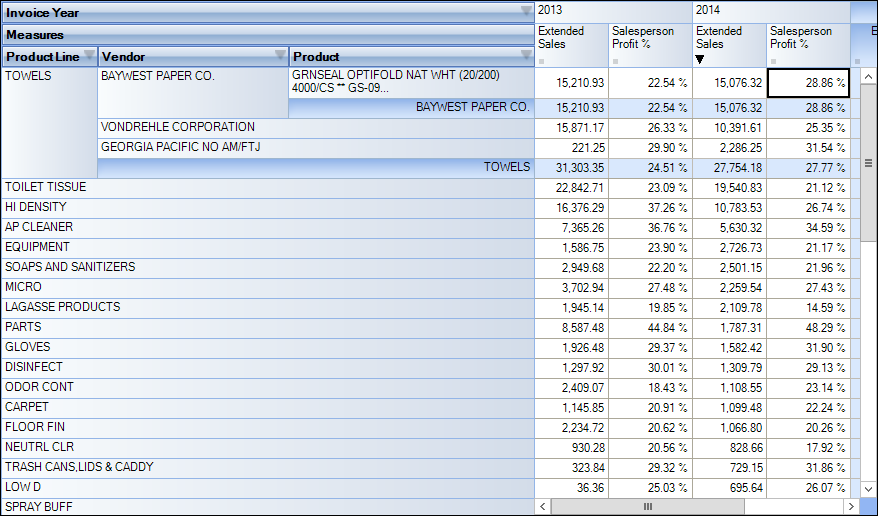Click the vertical scrollbar up arrow

(x=868, y=76)
